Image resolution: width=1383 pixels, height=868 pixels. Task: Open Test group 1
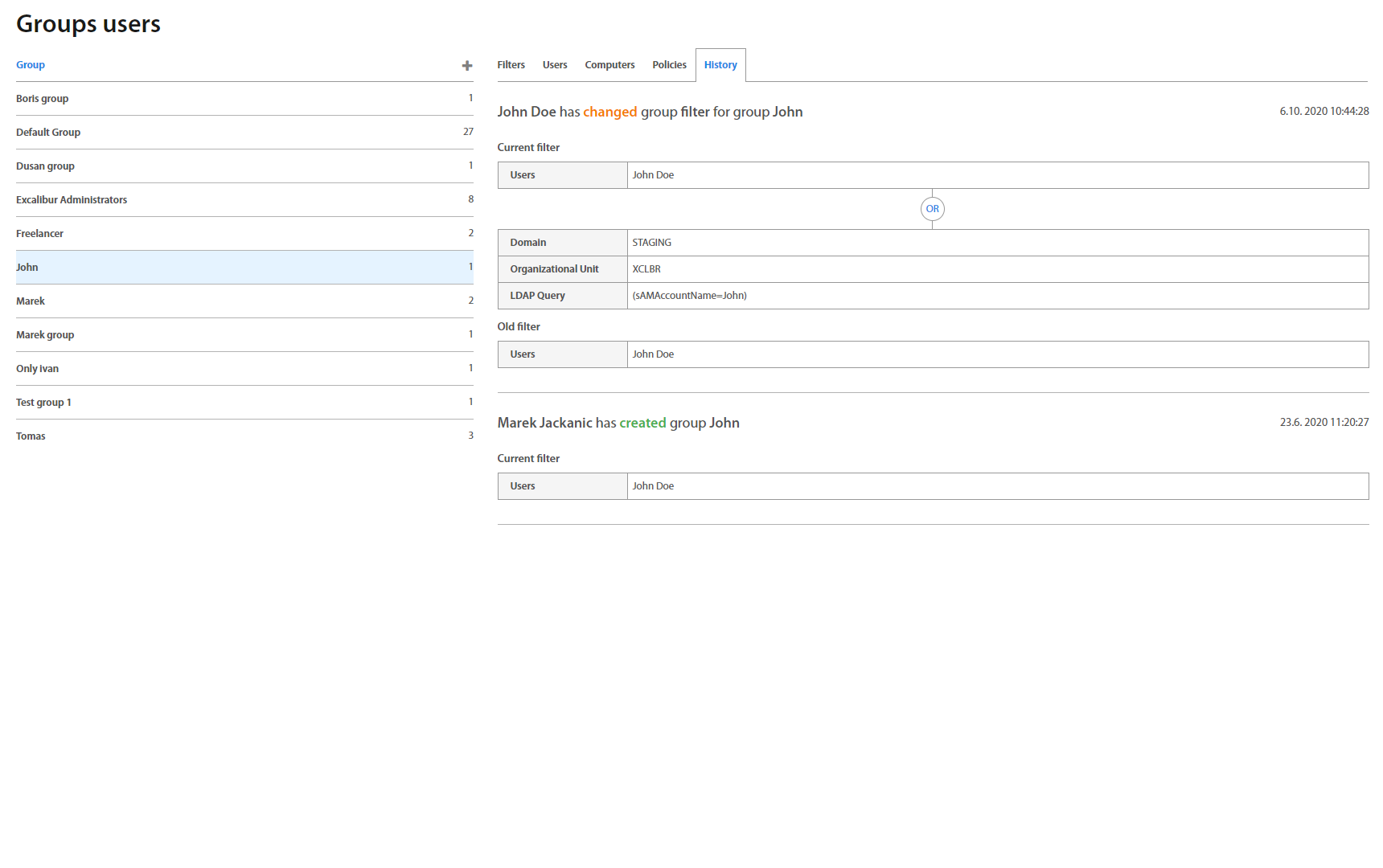43,403
